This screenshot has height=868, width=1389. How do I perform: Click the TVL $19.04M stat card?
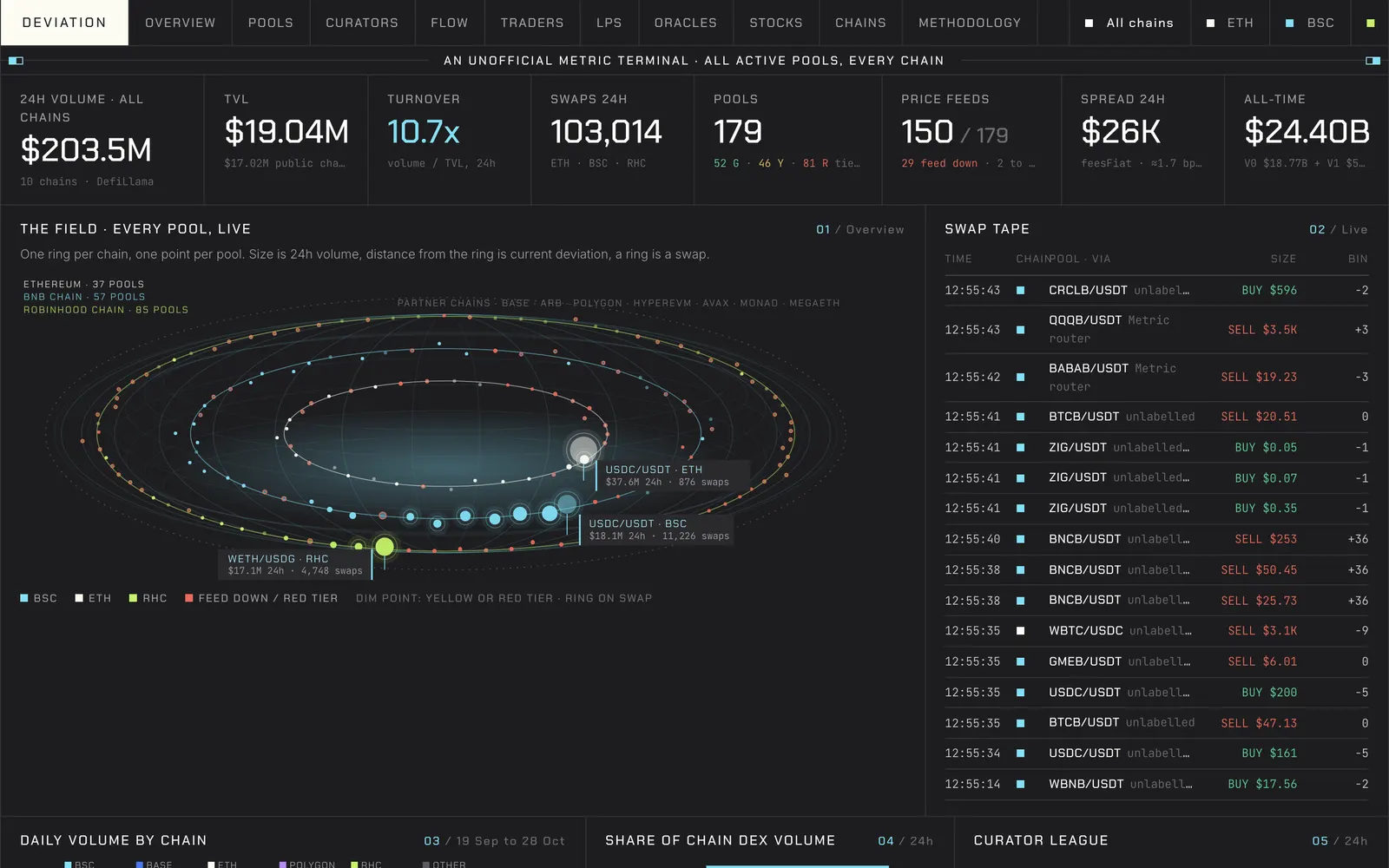coord(286,140)
